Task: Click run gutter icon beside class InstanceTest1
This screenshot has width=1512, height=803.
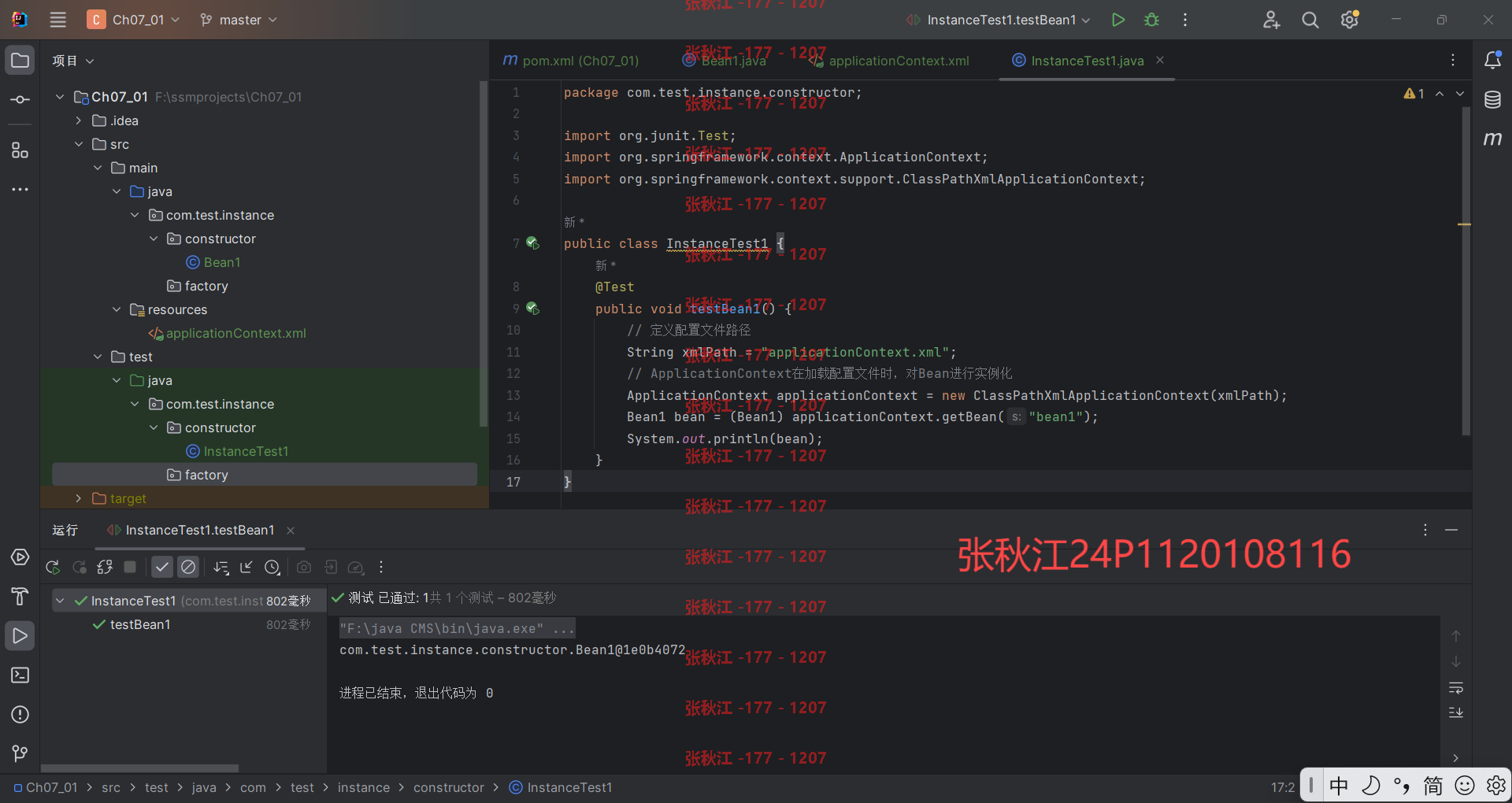Action: click(533, 243)
